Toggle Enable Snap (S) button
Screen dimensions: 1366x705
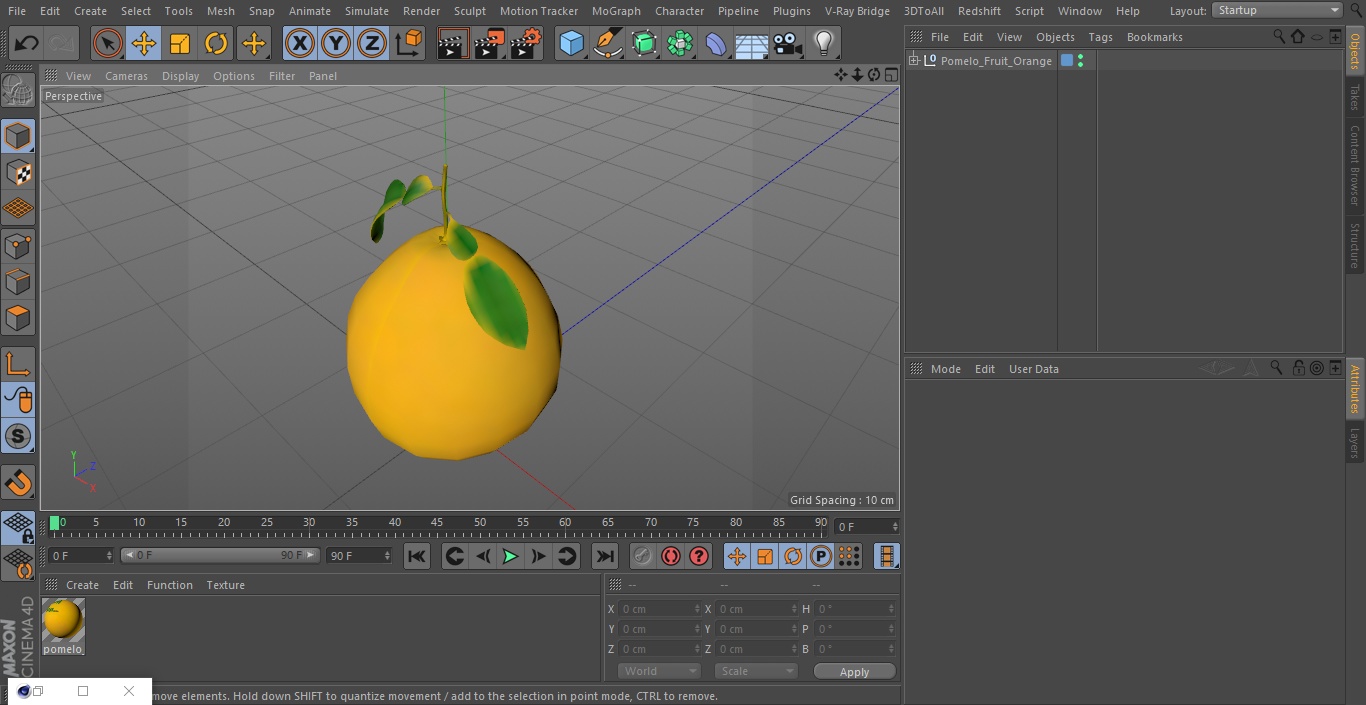tap(18, 436)
